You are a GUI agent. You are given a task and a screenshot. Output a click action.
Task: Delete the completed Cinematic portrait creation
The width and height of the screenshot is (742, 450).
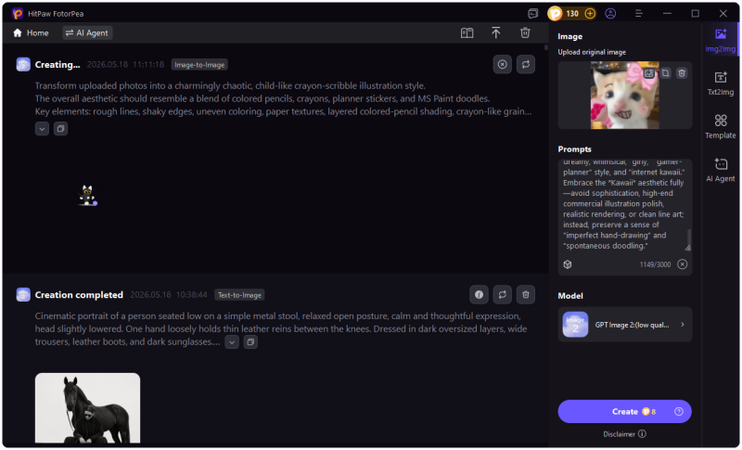tap(526, 295)
